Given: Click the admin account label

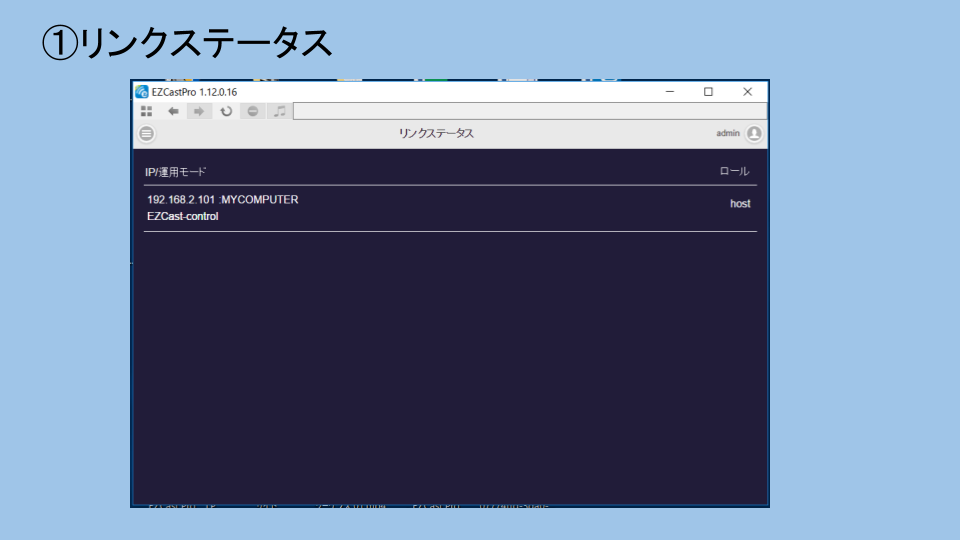Looking at the screenshot, I should pos(728,133).
